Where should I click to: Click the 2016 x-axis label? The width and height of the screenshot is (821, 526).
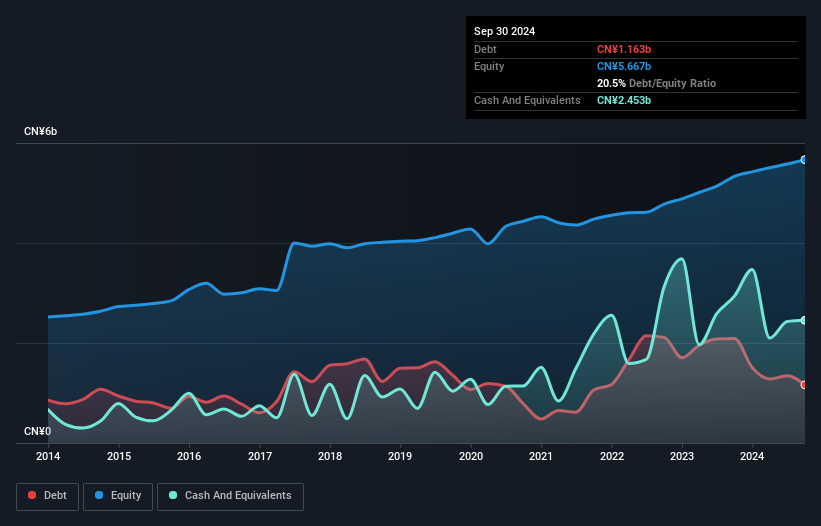point(189,456)
